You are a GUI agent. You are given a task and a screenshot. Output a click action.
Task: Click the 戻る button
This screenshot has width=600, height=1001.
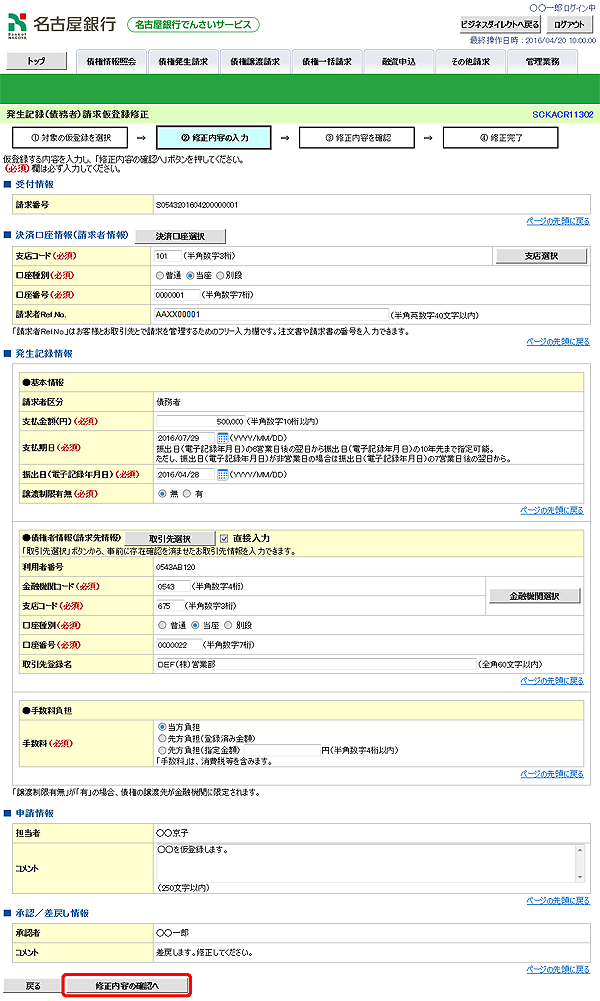(x=33, y=986)
